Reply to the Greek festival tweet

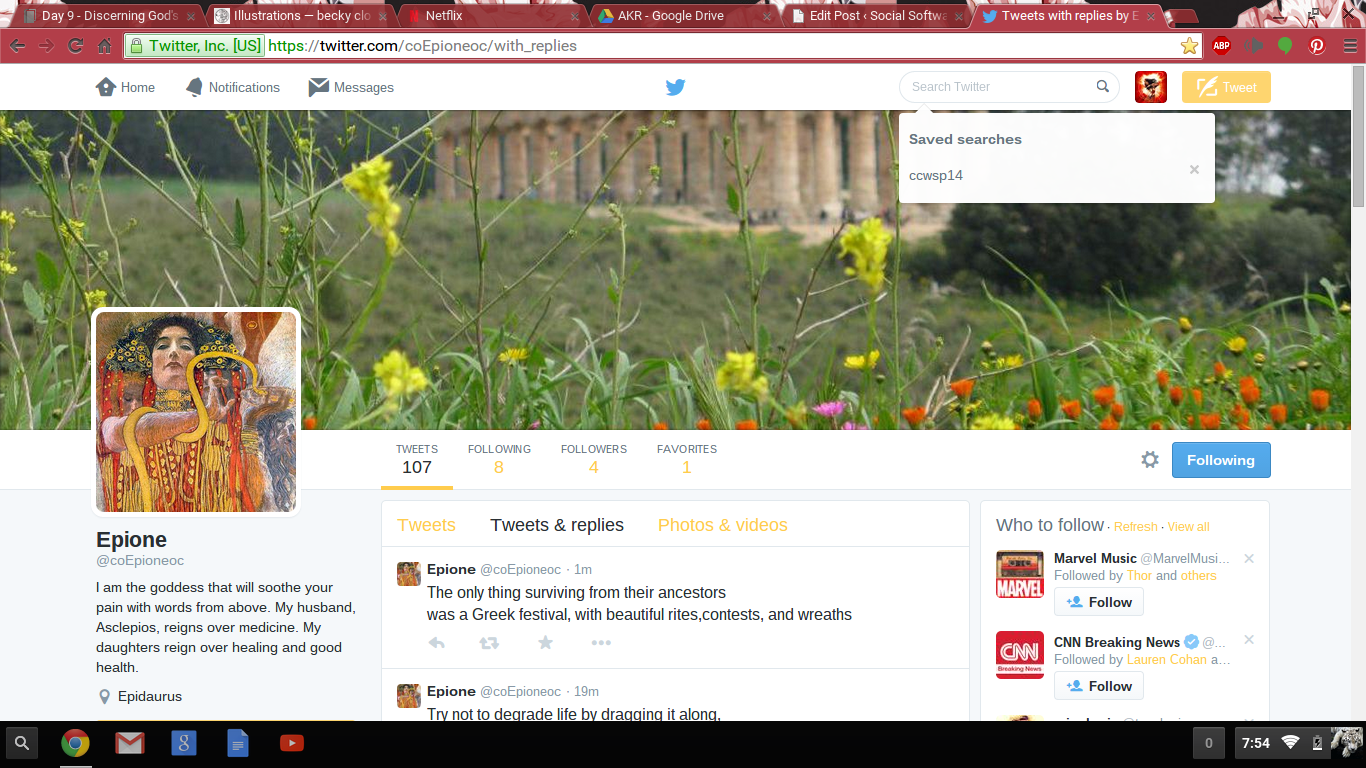pos(437,643)
